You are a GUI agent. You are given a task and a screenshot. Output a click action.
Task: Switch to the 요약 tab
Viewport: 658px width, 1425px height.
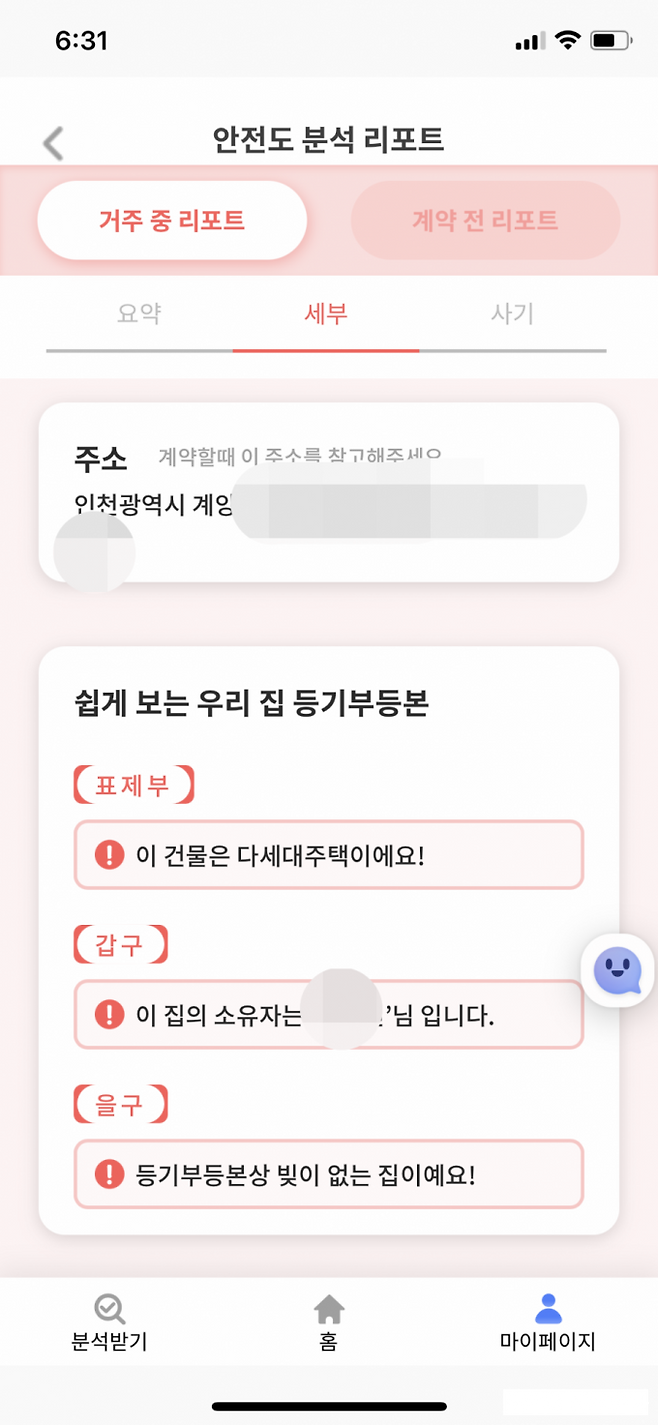[x=139, y=313]
